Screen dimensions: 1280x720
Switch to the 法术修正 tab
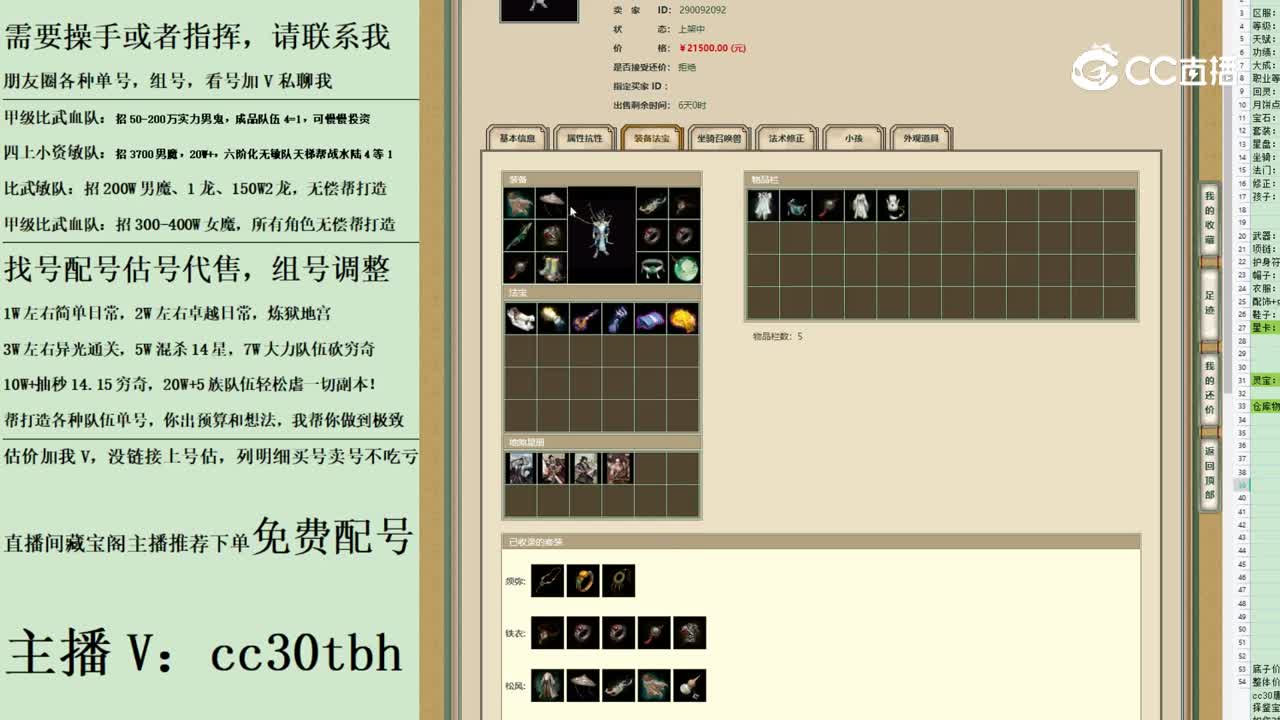tap(786, 138)
